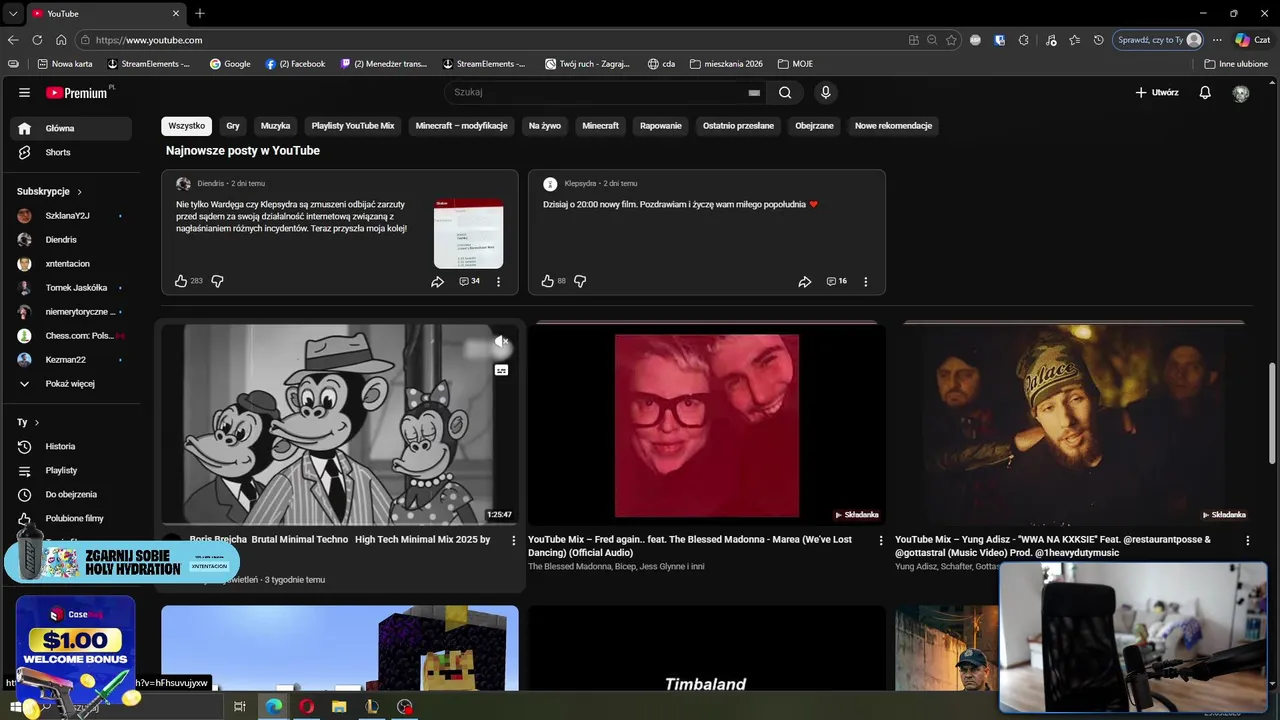
Task: Select the Muzyka filter chip
Action: 275,126
